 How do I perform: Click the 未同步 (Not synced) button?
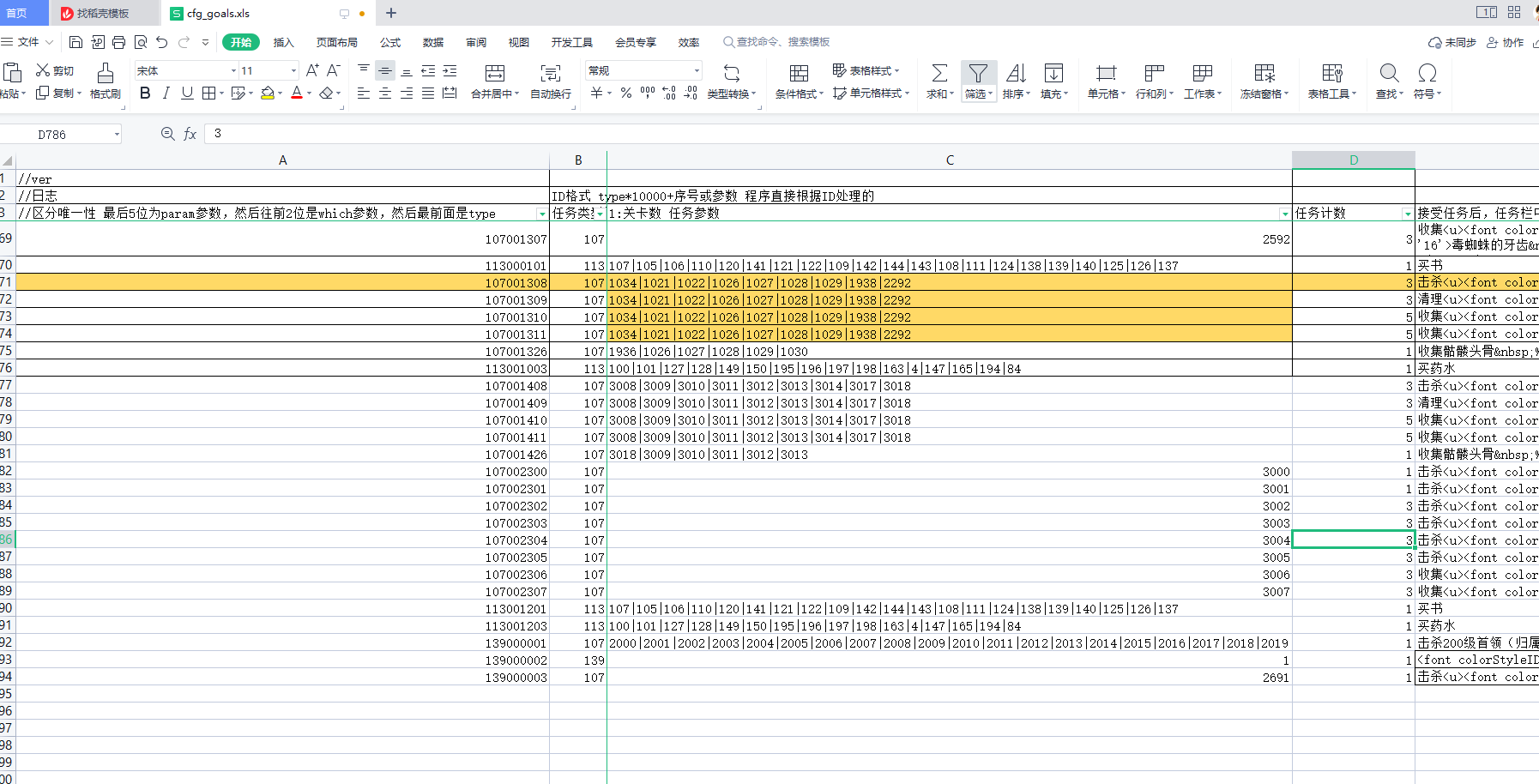(x=1451, y=42)
